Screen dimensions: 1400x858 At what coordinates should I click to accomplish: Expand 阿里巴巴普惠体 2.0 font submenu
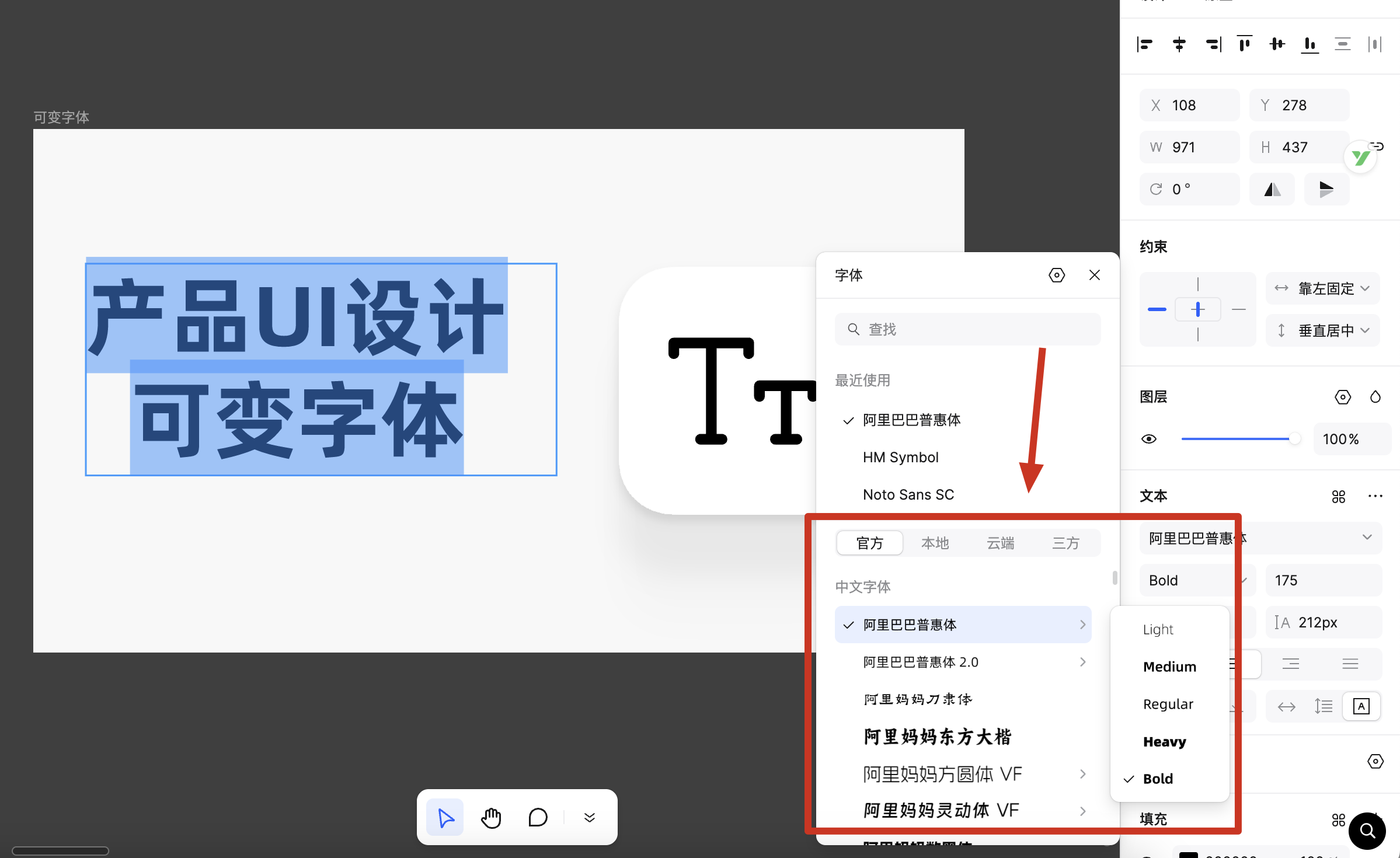pyautogui.click(x=1083, y=662)
